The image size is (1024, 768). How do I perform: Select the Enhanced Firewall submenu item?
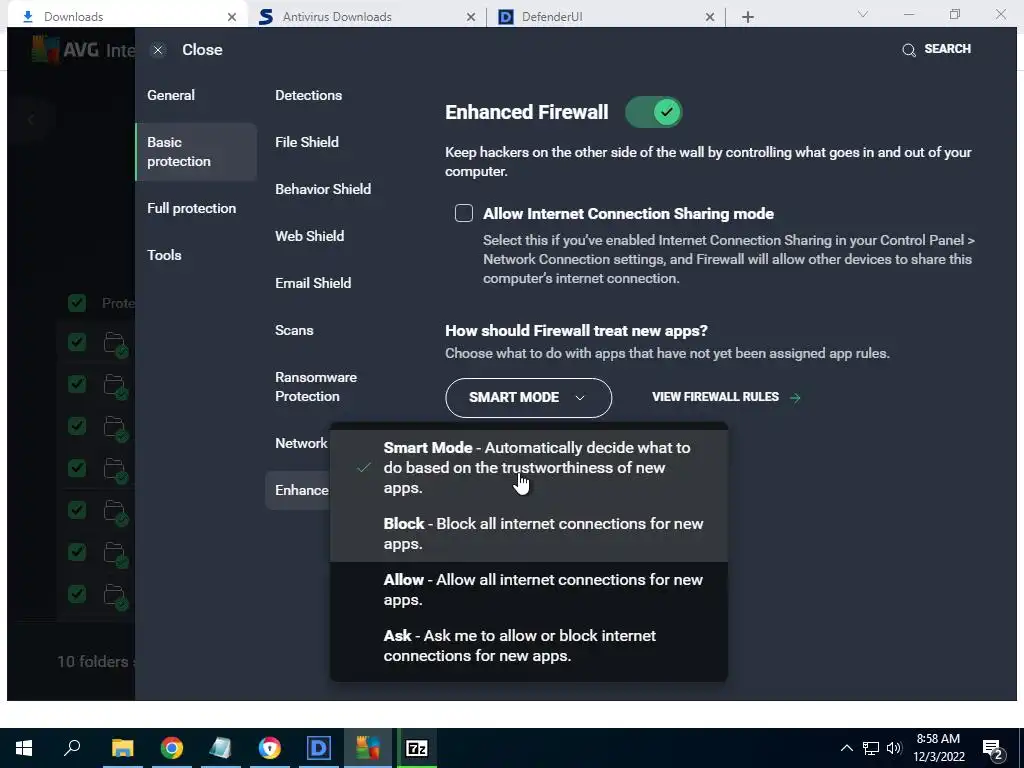(298, 490)
